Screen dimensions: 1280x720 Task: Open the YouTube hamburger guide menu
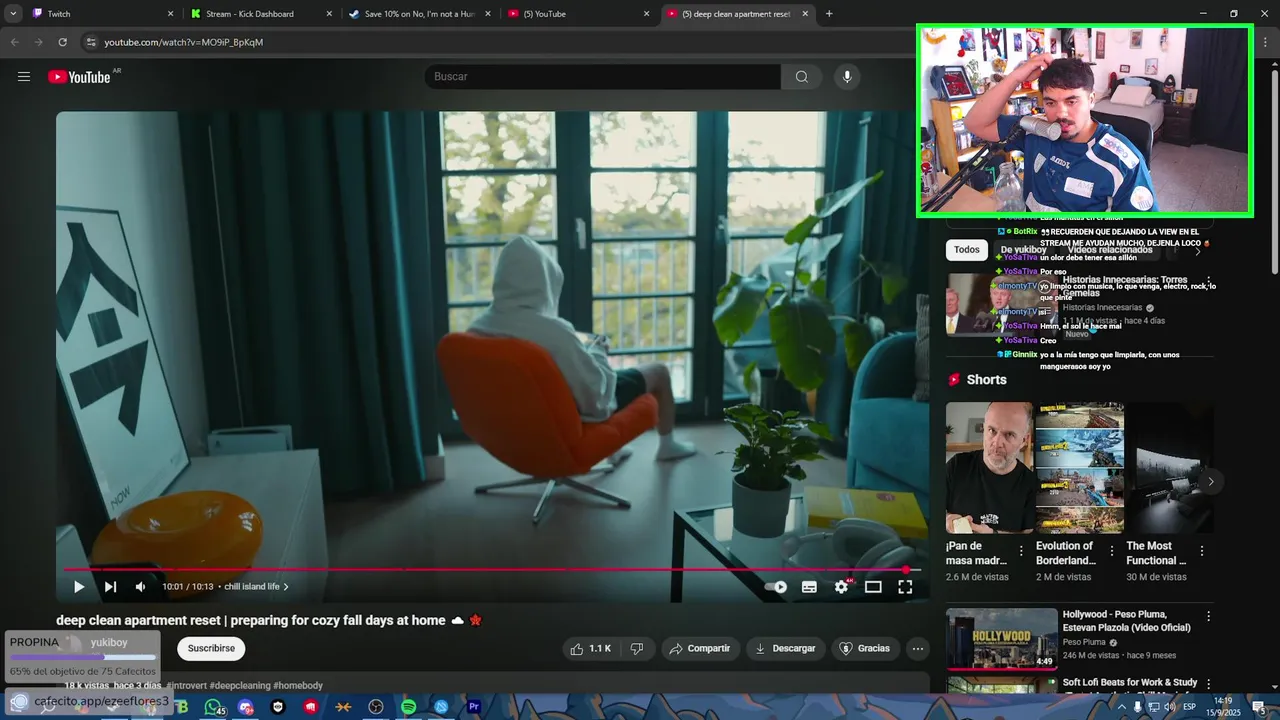point(24,77)
